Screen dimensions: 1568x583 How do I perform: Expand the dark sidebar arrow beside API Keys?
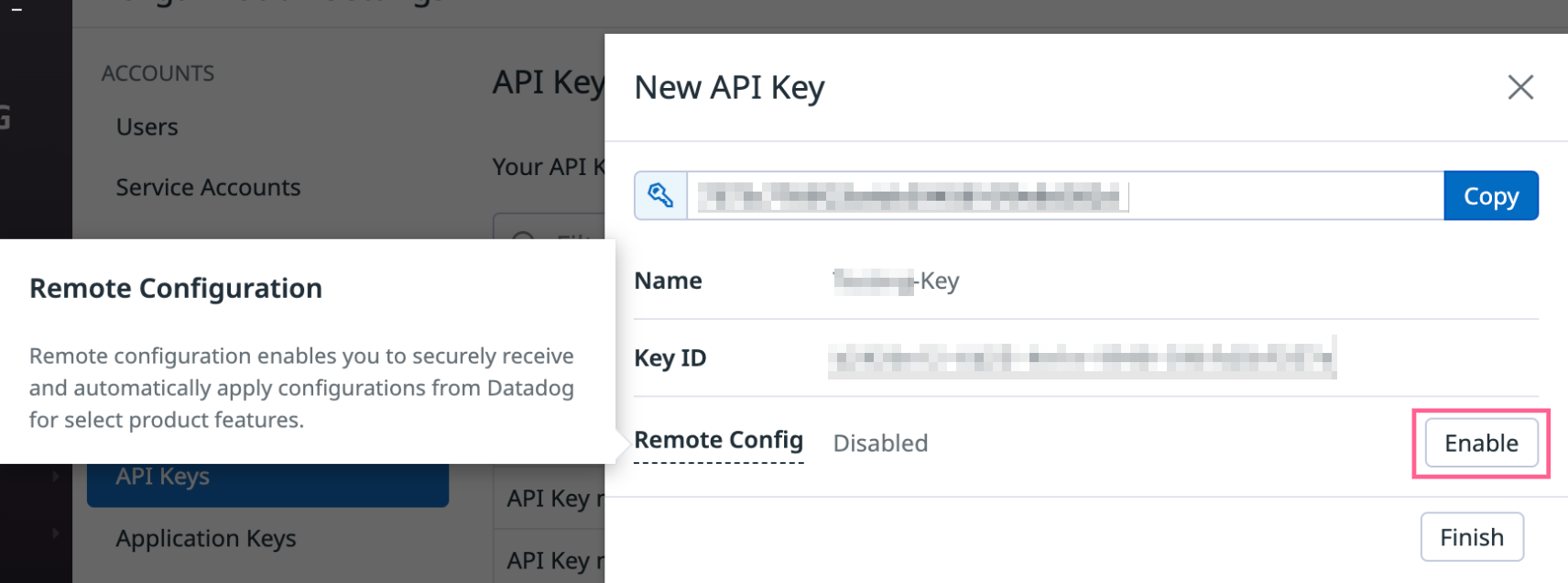(55, 477)
